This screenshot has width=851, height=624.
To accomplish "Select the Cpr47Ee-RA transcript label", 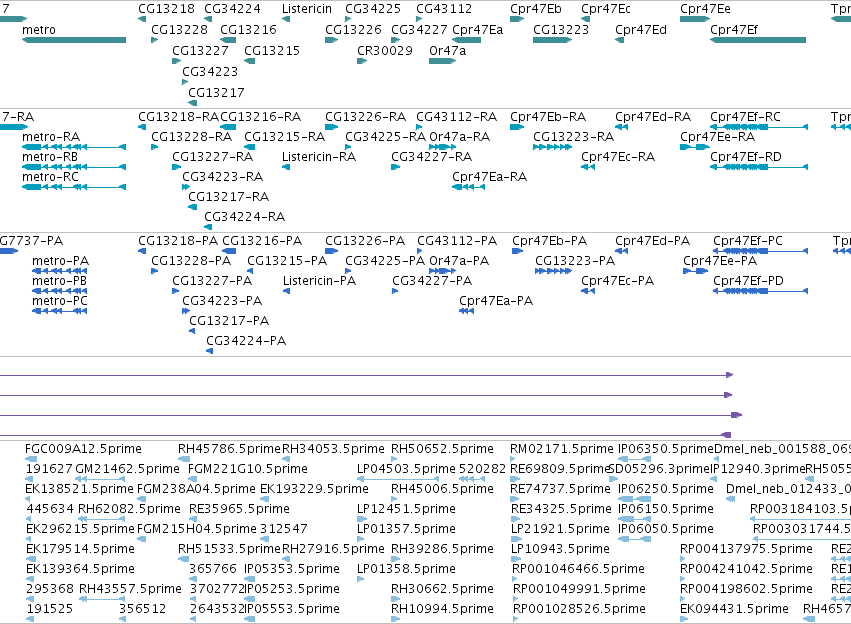I will 717,137.
